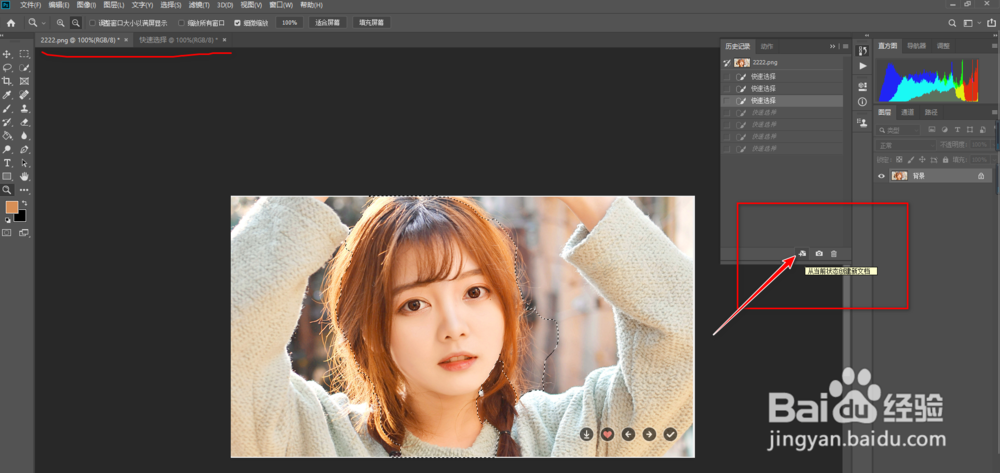
Task: Toggle Quick Mask mode
Action: point(8,233)
